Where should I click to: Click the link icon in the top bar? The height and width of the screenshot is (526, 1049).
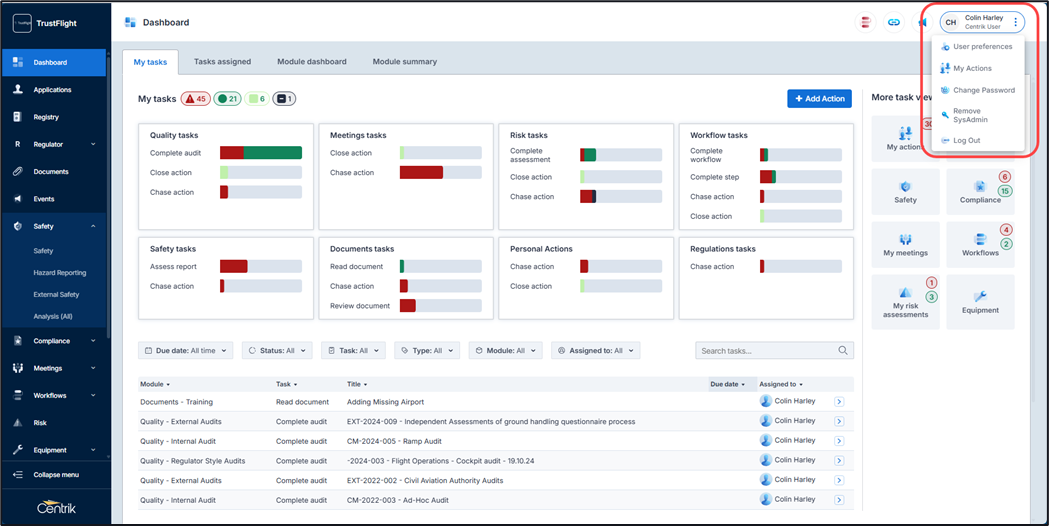point(894,22)
